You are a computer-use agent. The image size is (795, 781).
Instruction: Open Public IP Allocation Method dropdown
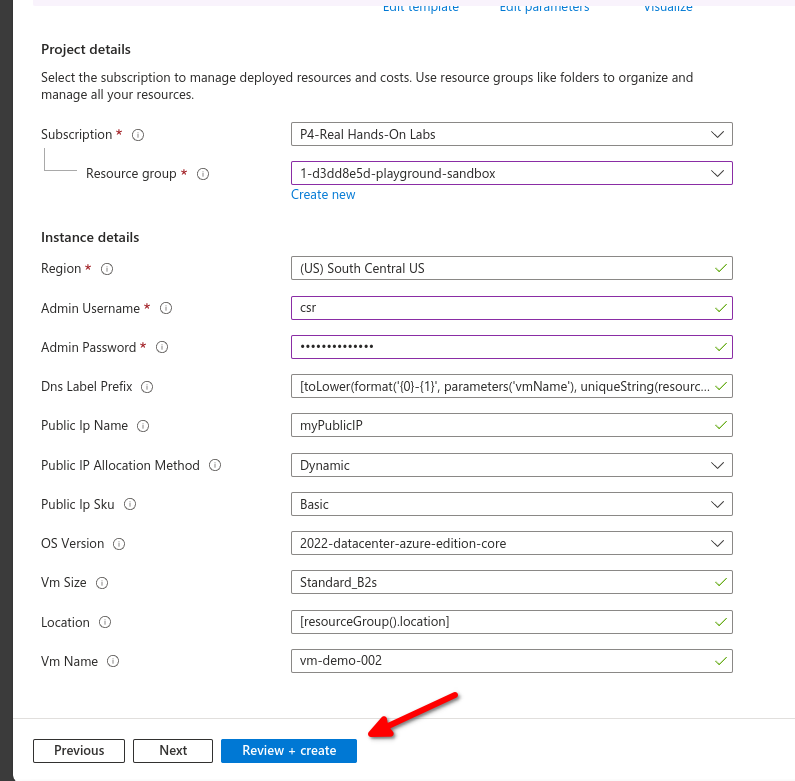tap(511, 465)
